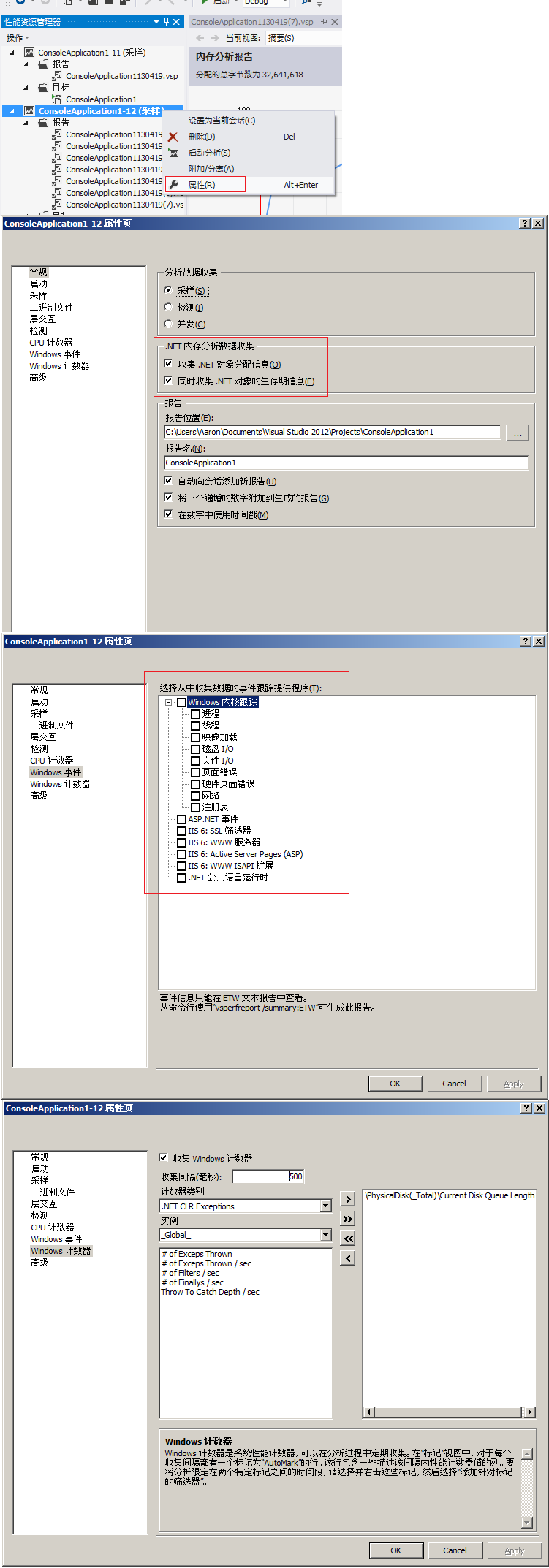Select 附加/分离(A) in the context menu
This screenshot has height=1568, width=549.
211,169
